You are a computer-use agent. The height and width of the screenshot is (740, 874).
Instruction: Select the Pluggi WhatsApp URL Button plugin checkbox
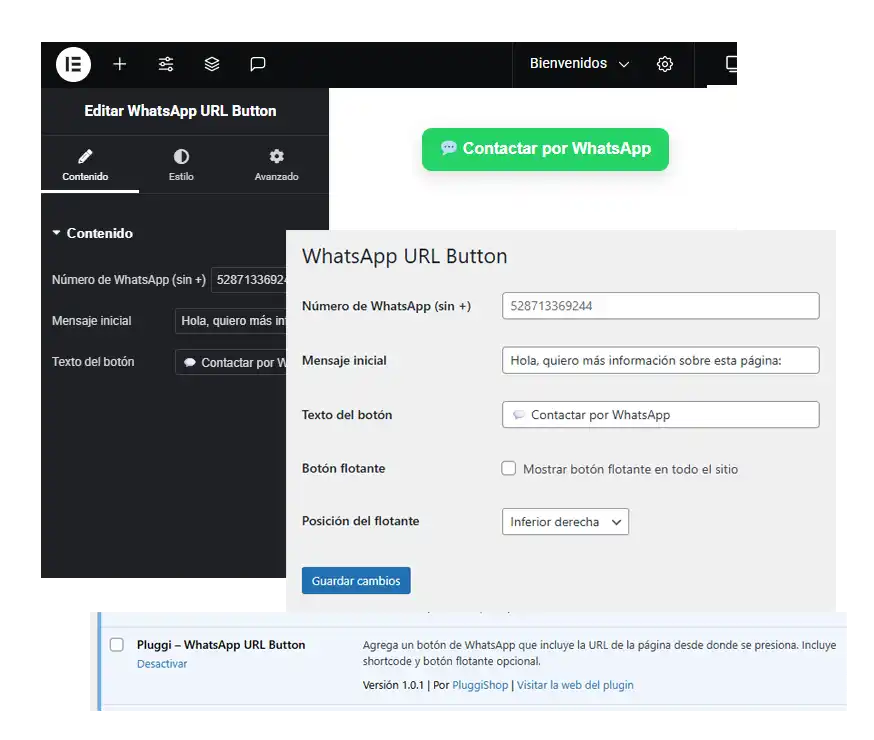pyautogui.click(x=116, y=645)
